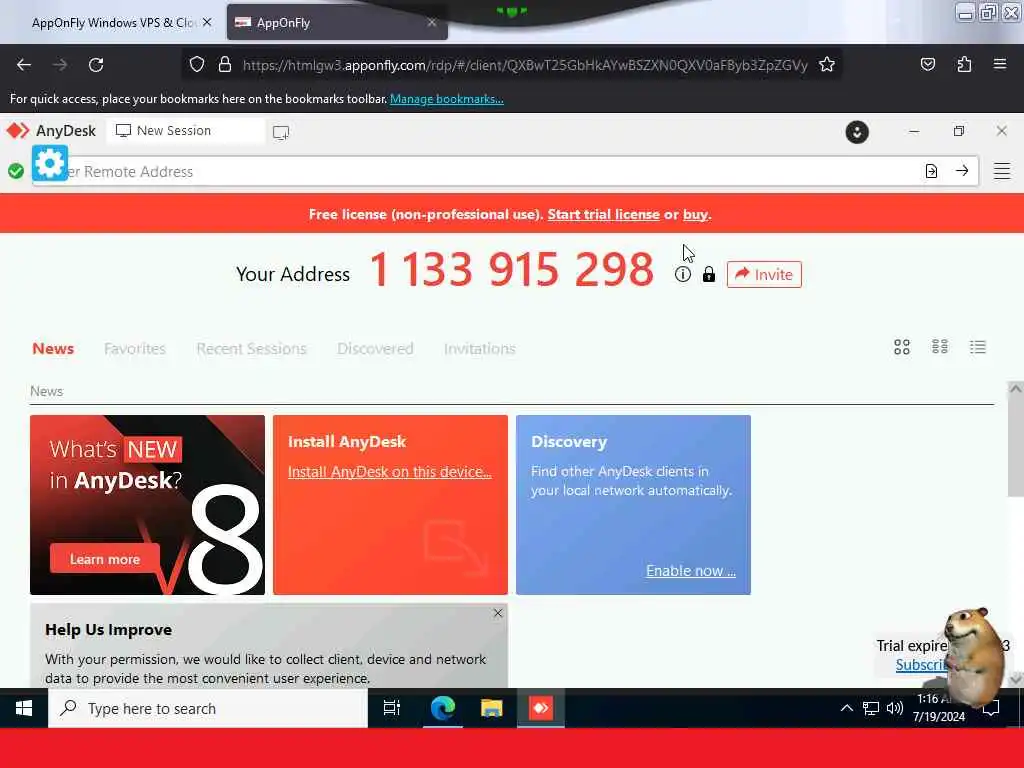
Task: Open browser extensions puzzle icon
Action: click(x=964, y=65)
